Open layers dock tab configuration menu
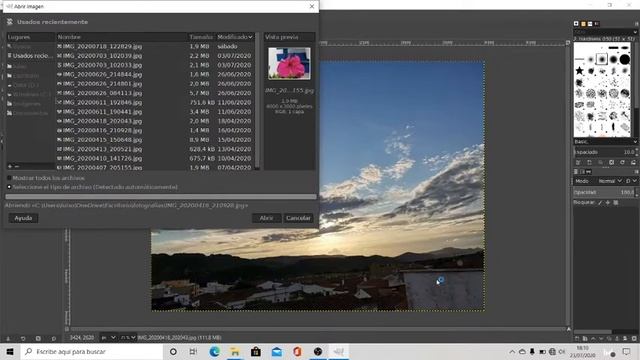 (636, 172)
